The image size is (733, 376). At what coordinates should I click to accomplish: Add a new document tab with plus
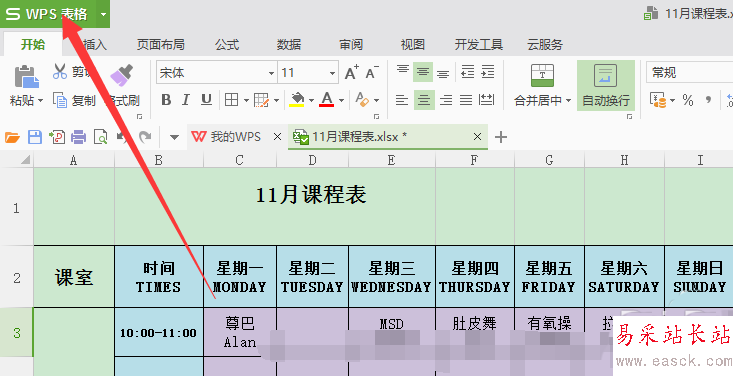(501, 137)
